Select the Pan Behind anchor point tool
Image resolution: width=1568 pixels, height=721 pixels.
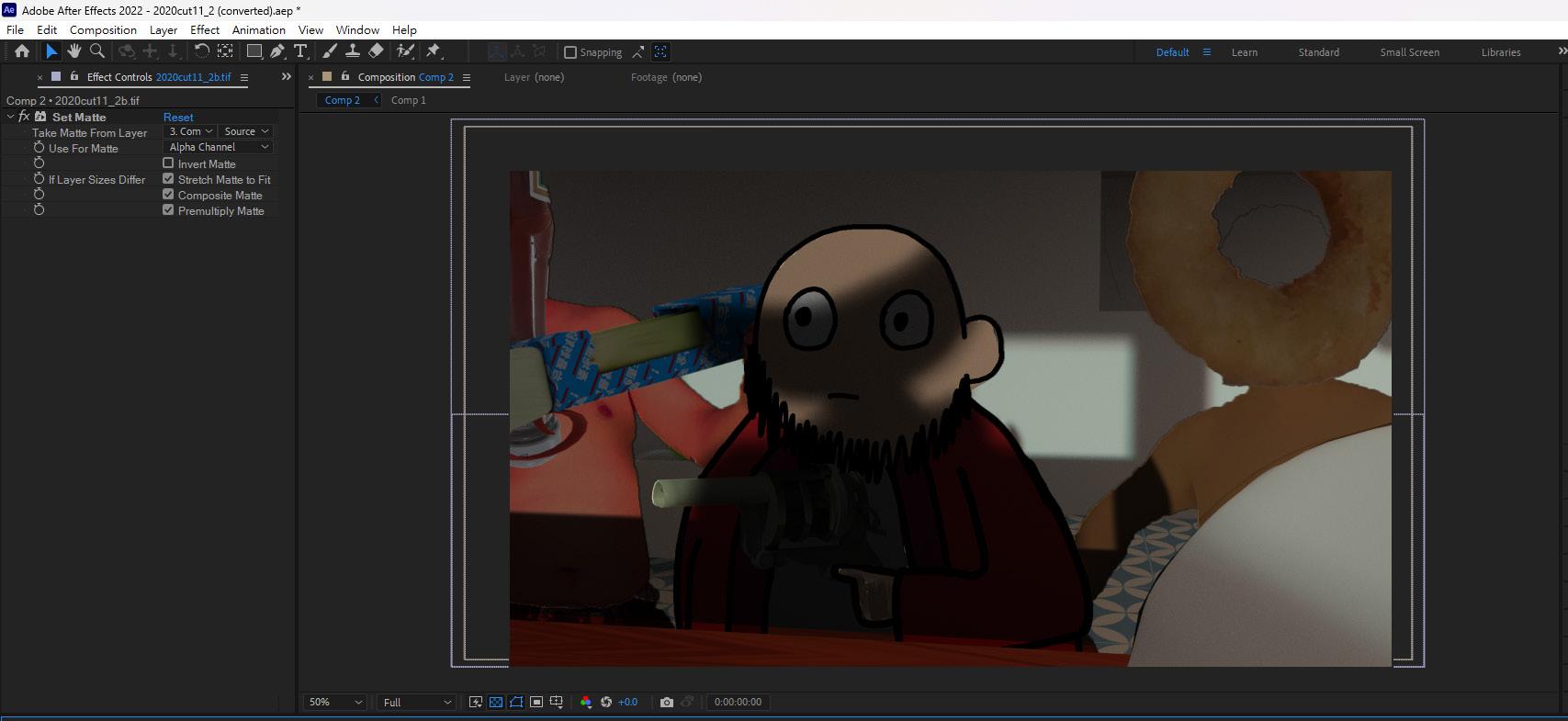(x=224, y=51)
